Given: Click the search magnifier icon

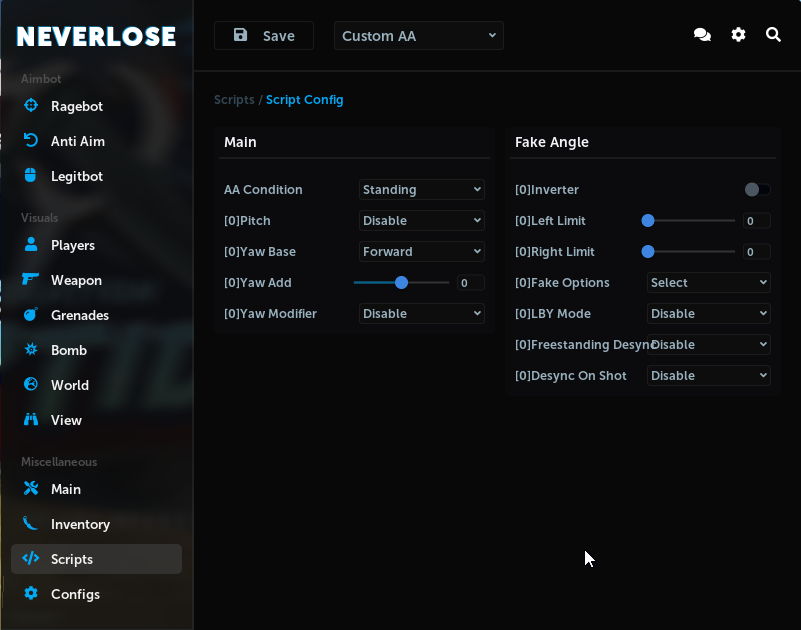Looking at the screenshot, I should [x=773, y=35].
